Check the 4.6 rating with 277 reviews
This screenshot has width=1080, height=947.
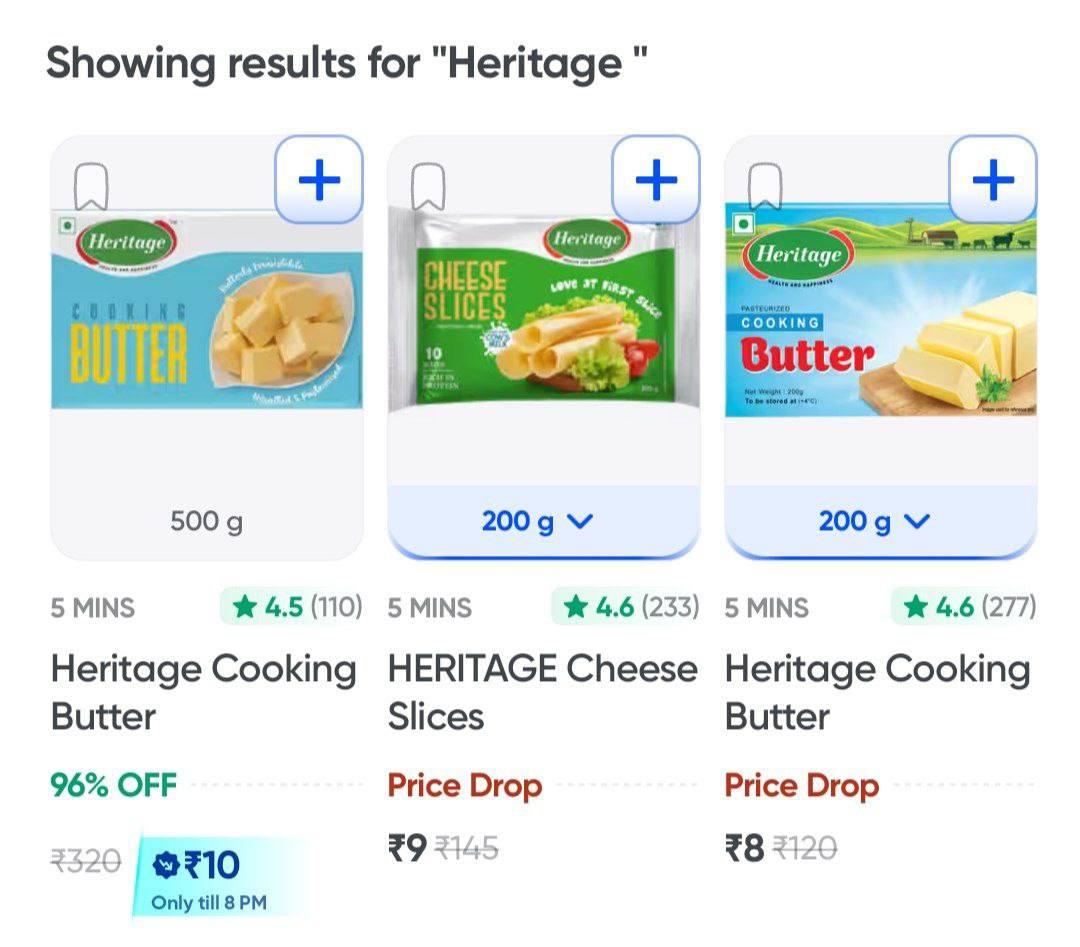[x=965, y=607]
